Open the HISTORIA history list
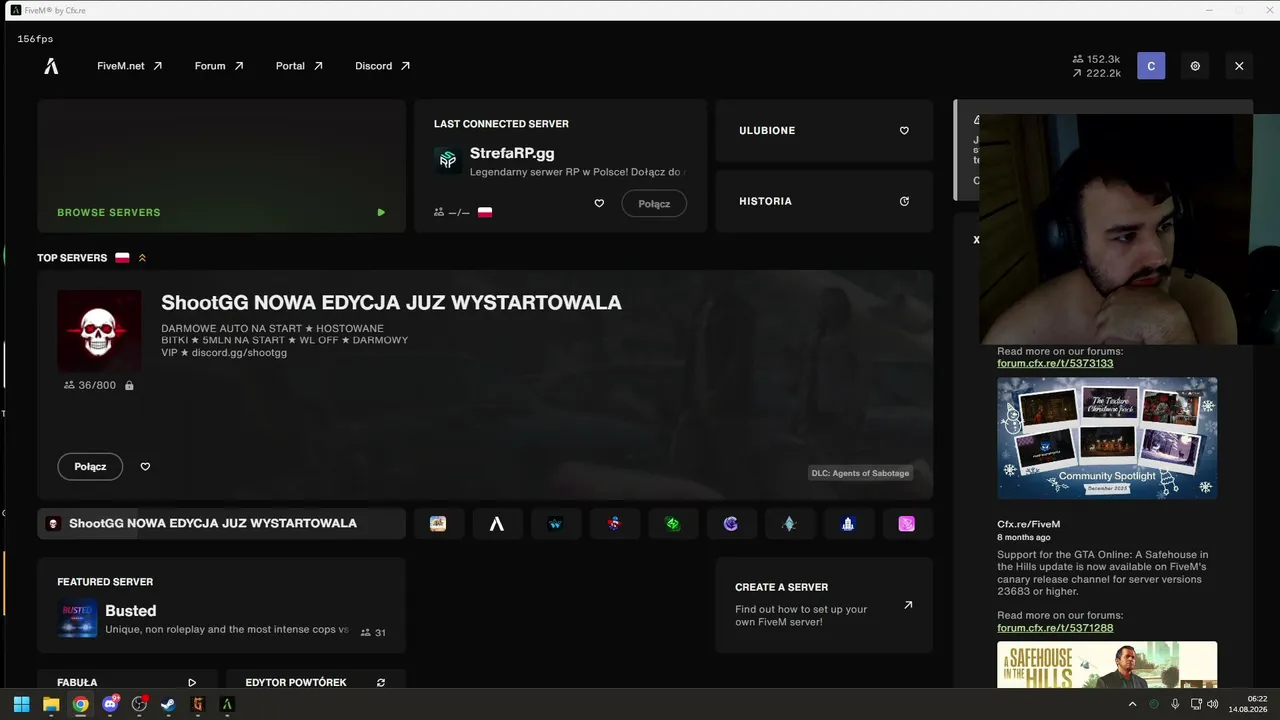This screenshot has height=720, width=1280. [824, 201]
